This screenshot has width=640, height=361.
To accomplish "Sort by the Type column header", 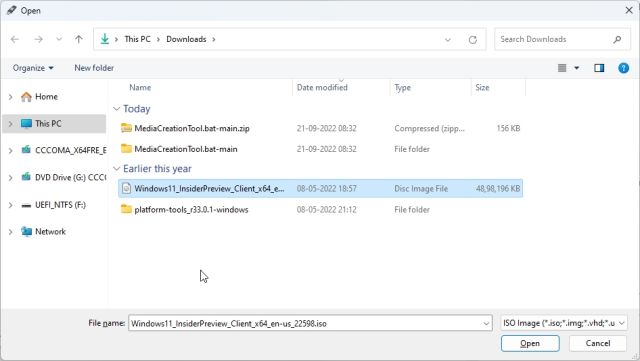I will tap(402, 87).
